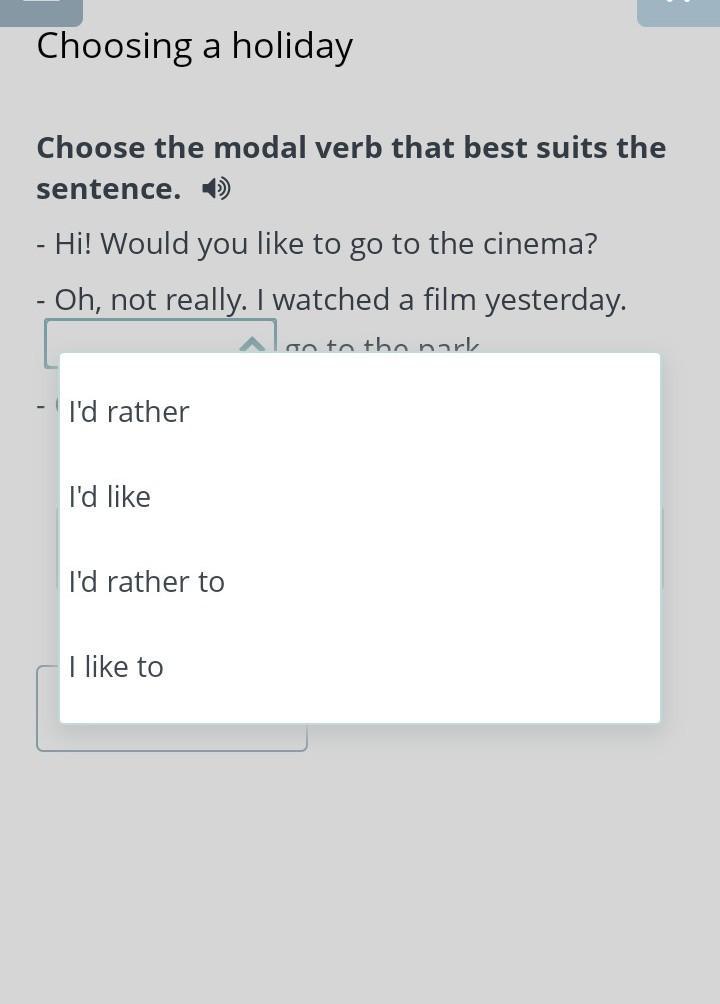720x1004 pixels.
Task: Play the instruction audio with the speaker icon
Action: coord(217,189)
